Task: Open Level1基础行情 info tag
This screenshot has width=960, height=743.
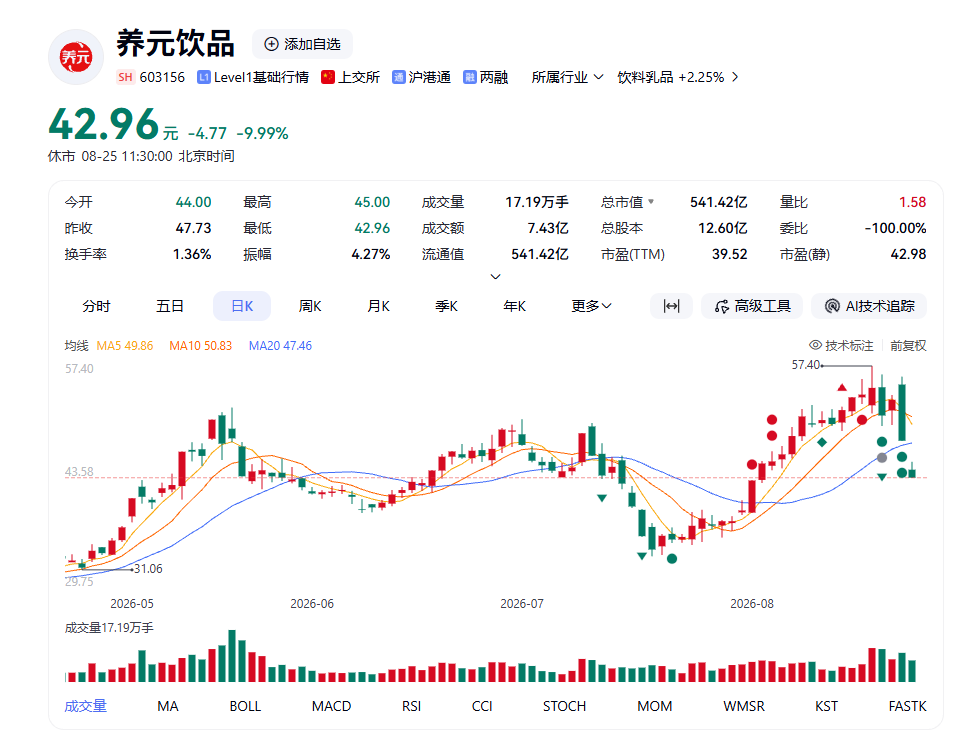Action: coord(253,77)
